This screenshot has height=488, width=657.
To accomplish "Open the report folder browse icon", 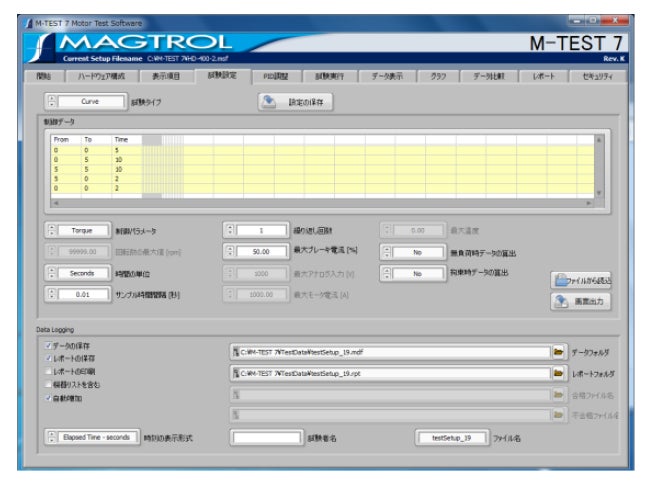I will [x=558, y=373].
